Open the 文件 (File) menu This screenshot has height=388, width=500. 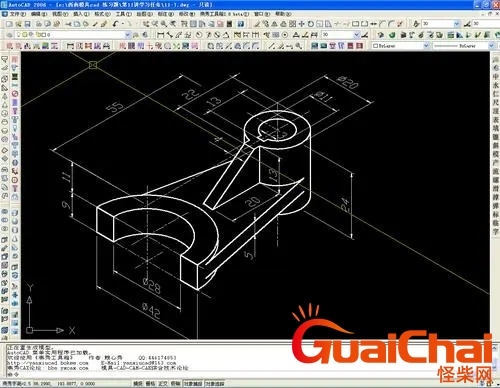[17, 14]
